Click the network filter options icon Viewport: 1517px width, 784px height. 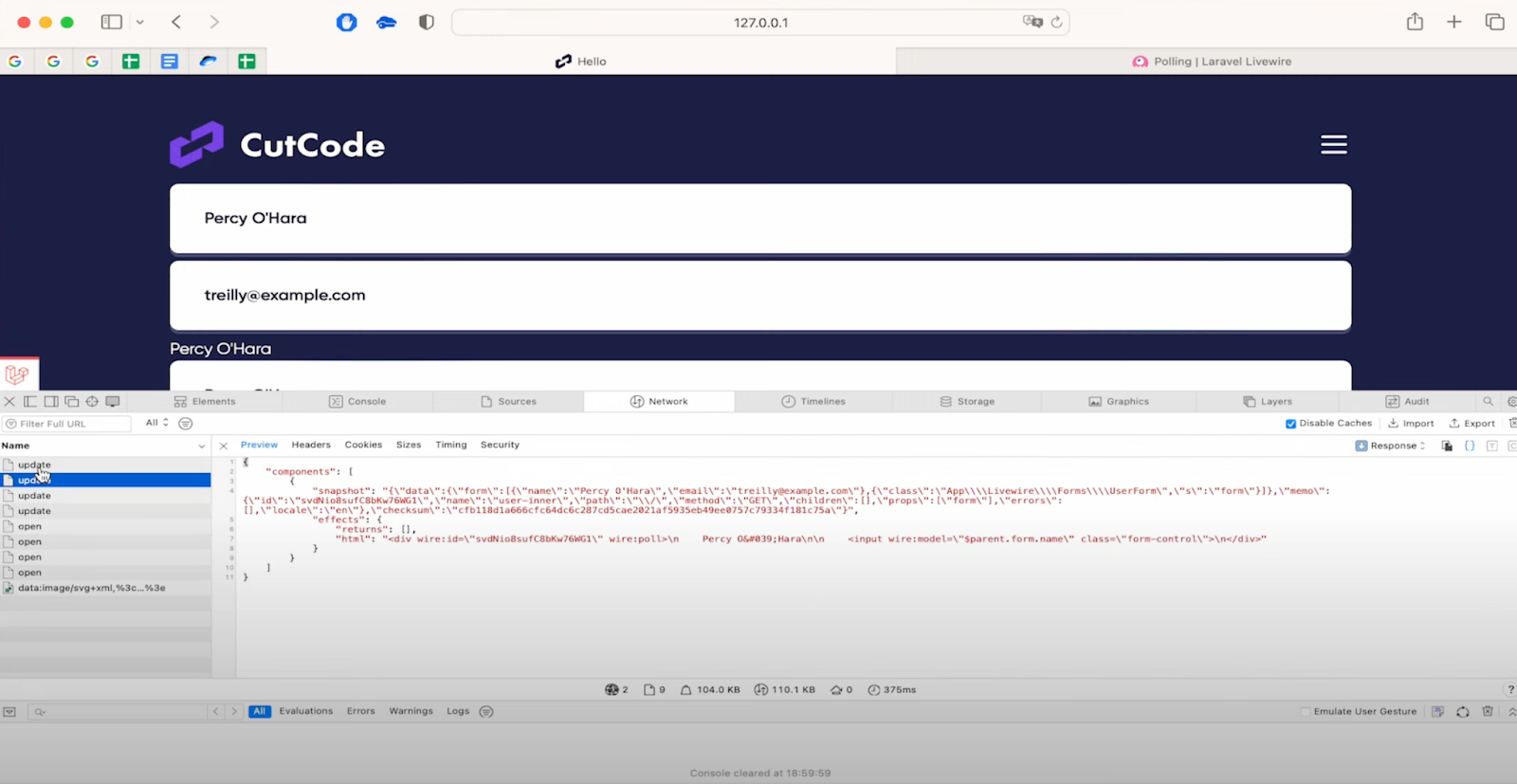[x=186, y=424]
